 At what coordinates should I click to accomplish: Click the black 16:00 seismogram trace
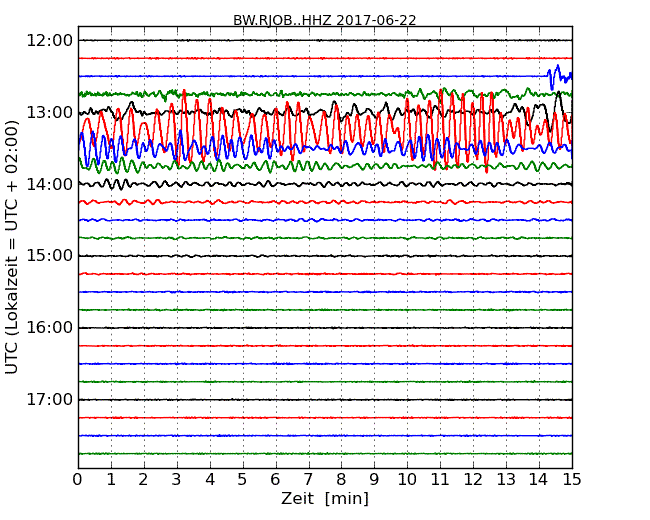pos(325,328)
